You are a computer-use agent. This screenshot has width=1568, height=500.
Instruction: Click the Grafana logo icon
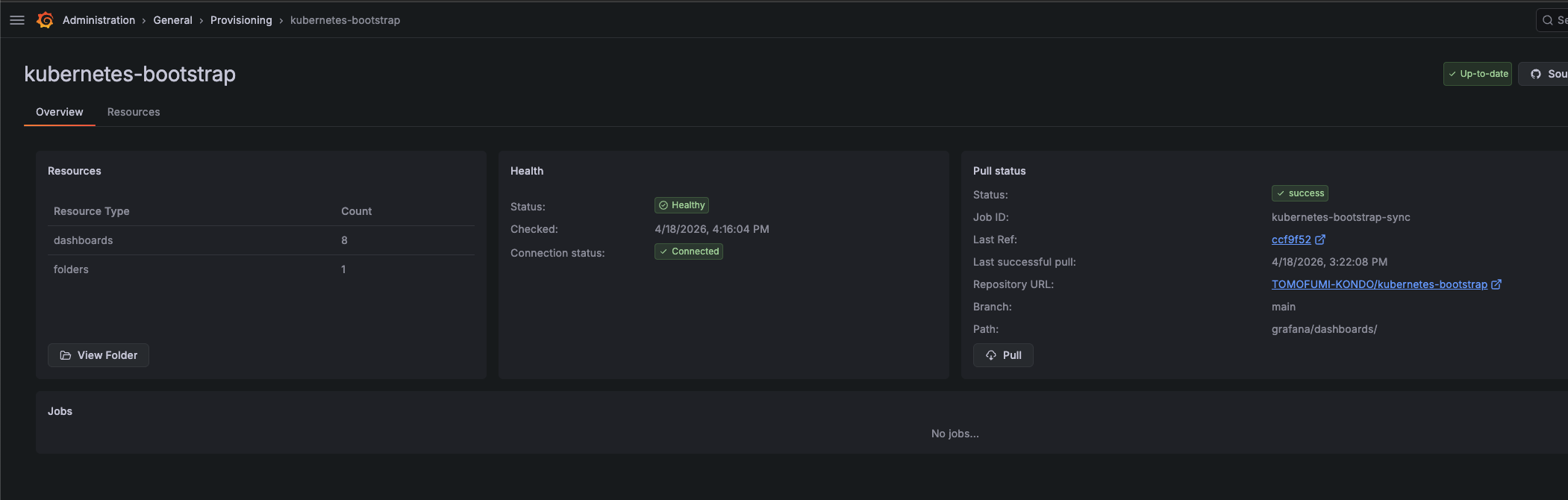tap(46, 20)
